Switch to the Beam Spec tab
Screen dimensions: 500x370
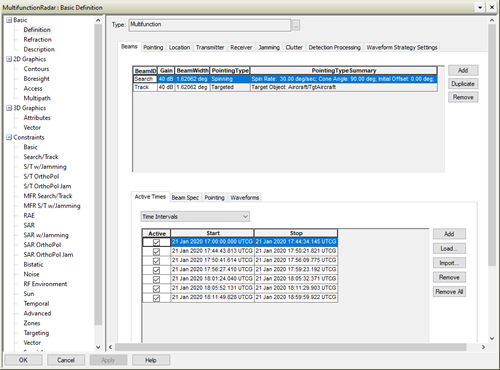click(x=185, y=198)
